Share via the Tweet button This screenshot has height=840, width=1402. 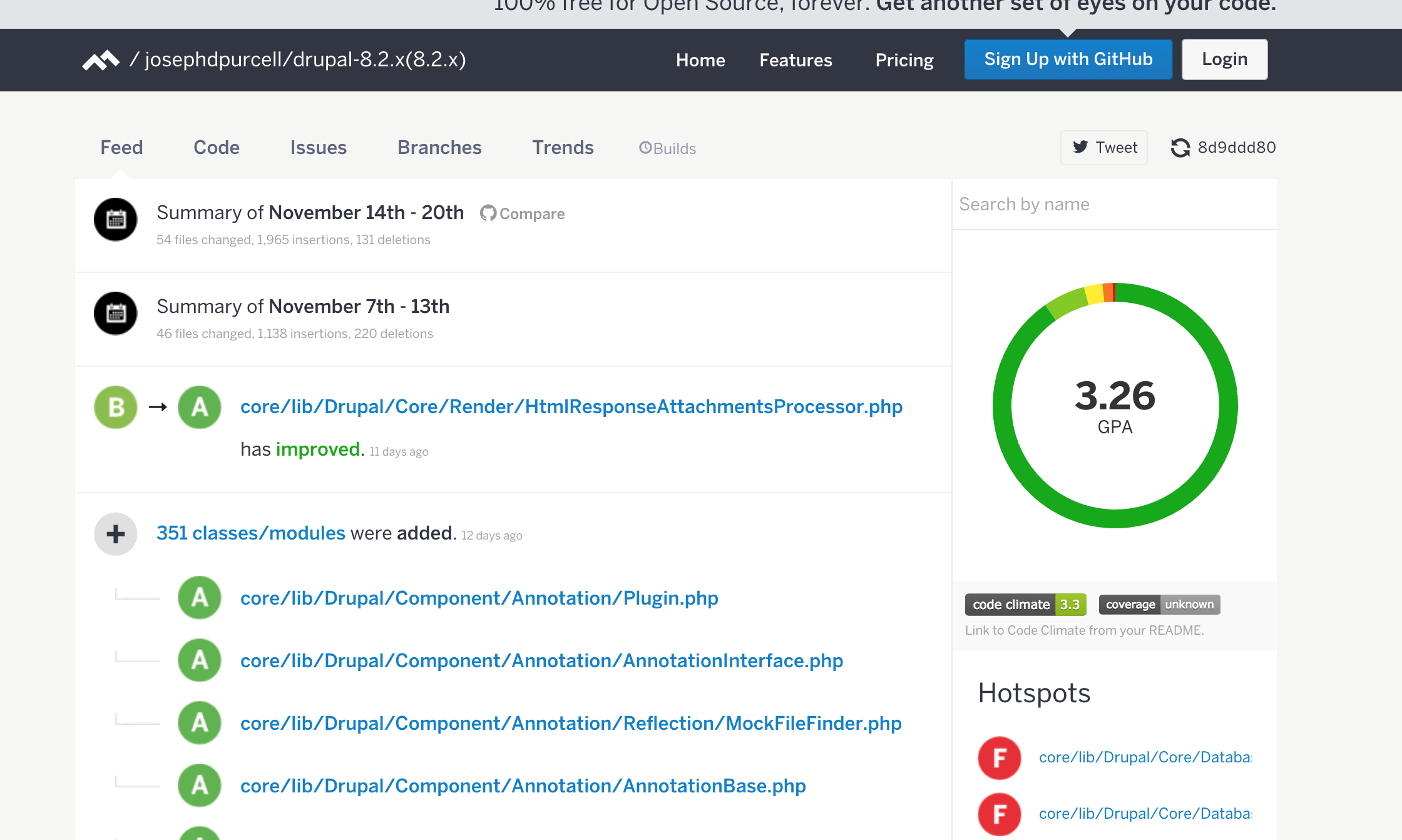click(x=1104, y=148)
